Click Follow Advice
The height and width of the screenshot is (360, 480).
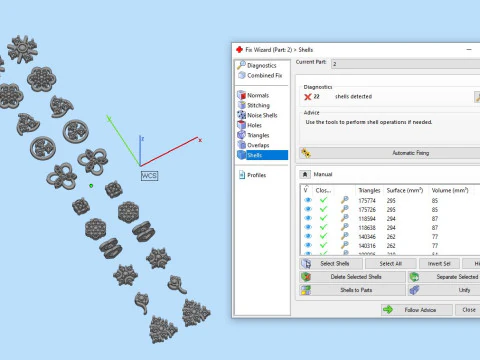[x=417, y=310]
